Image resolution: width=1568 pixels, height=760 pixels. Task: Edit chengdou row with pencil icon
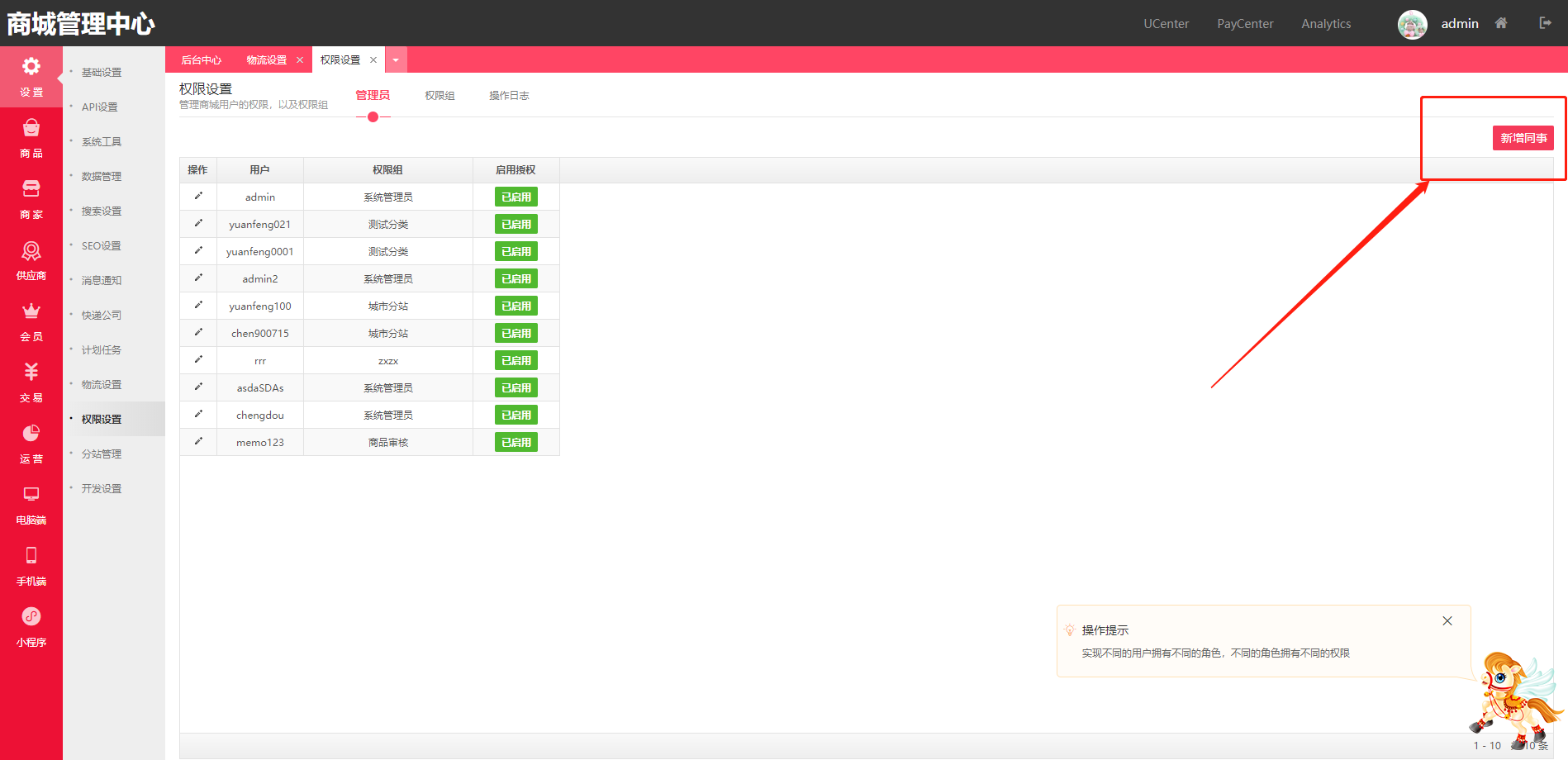198,414
